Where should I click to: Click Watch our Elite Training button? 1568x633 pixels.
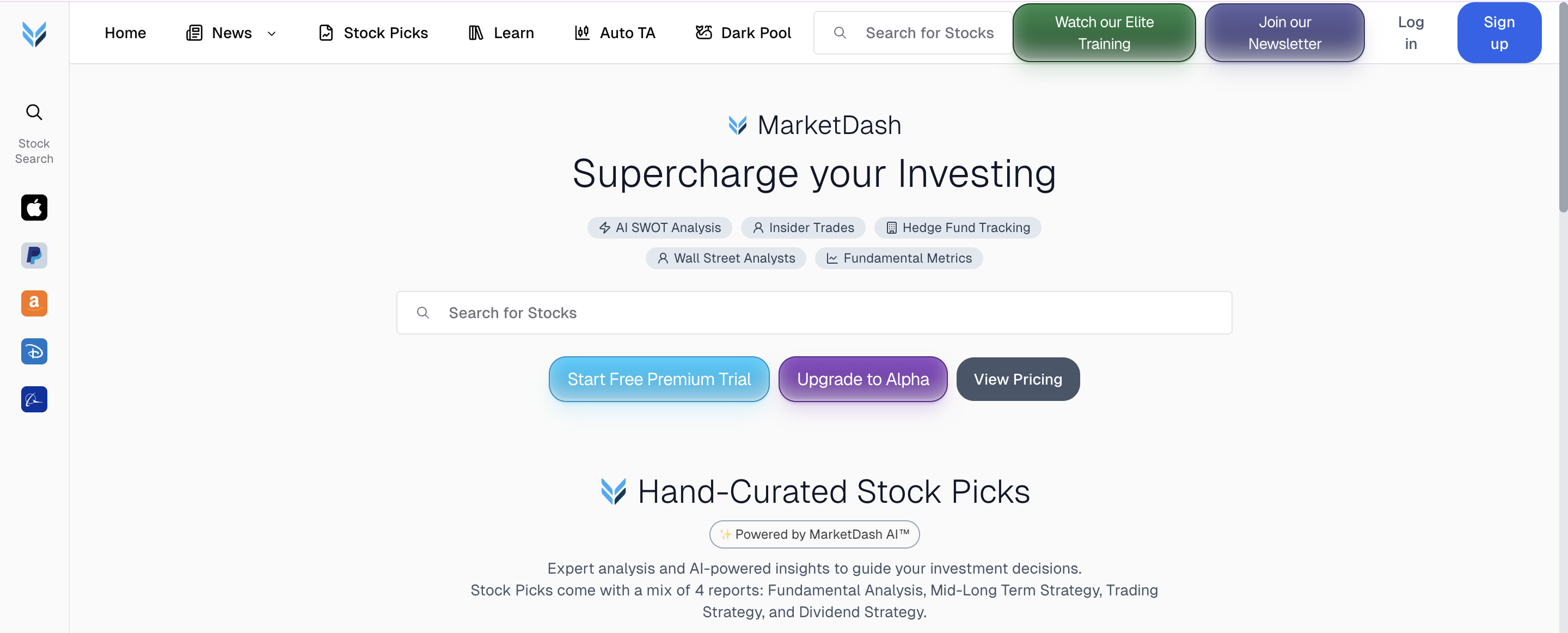(1104, 33)
